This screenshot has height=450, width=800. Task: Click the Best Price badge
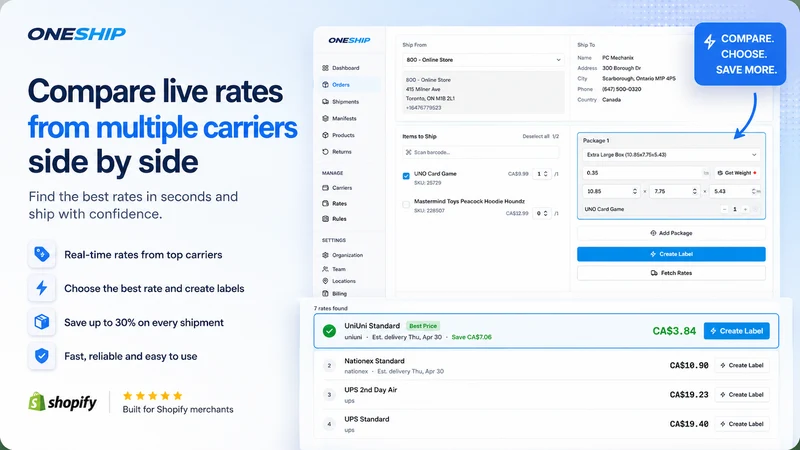pyautogui.click(x=423, y=326)
